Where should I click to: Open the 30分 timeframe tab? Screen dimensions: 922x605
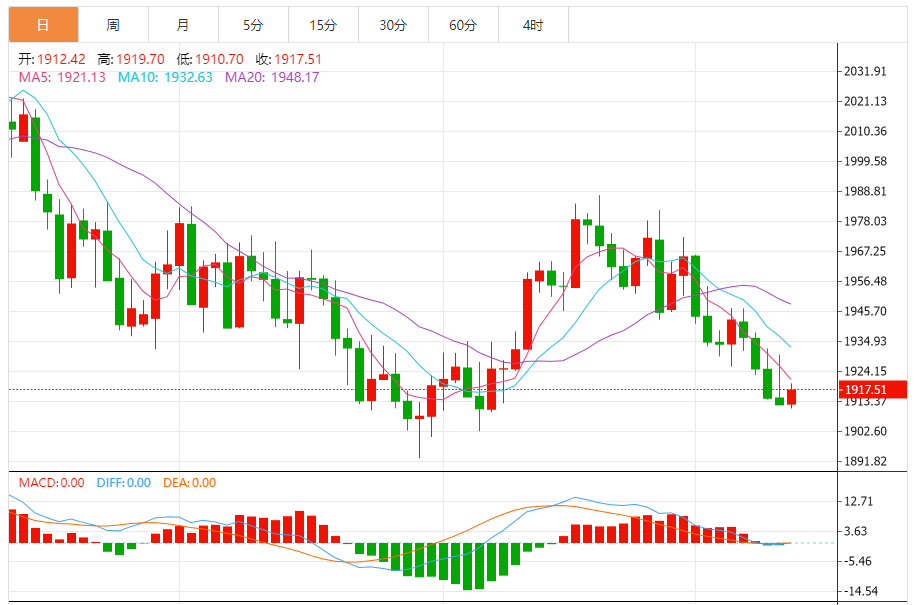[x=393, y=25]
